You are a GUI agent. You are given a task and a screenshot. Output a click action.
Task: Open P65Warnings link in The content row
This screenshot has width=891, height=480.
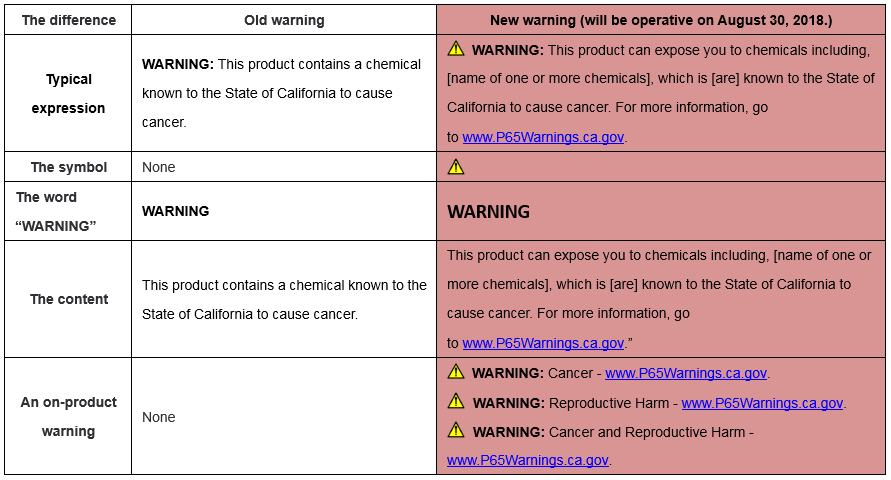point(543,343)
